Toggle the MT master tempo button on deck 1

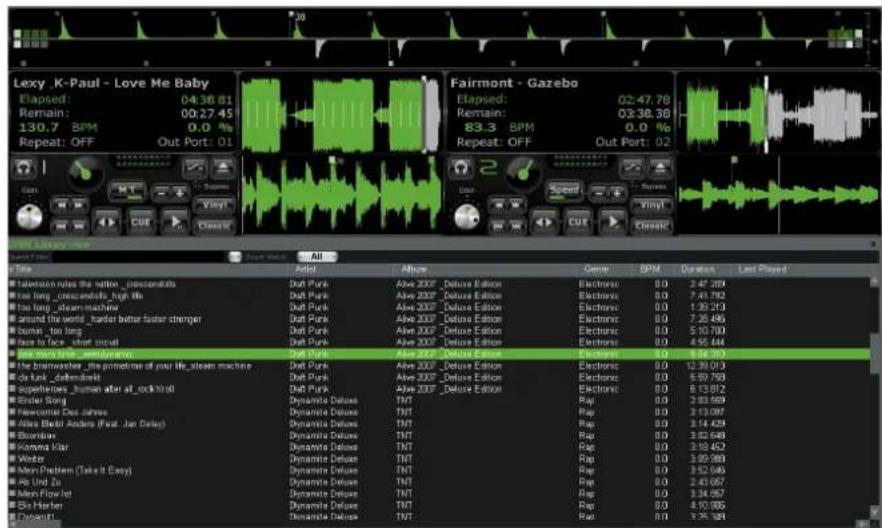click(127, 191)
